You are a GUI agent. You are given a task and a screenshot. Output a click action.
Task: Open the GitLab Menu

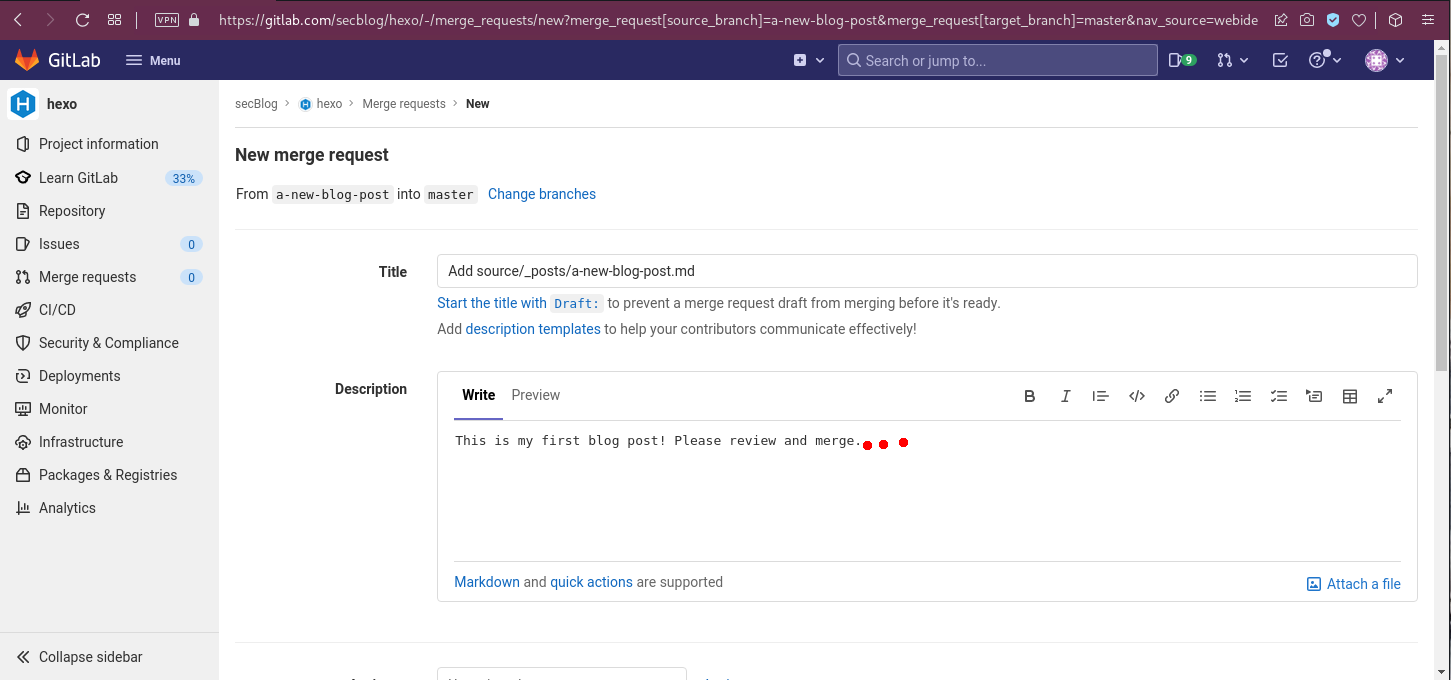tap(153, 60)
